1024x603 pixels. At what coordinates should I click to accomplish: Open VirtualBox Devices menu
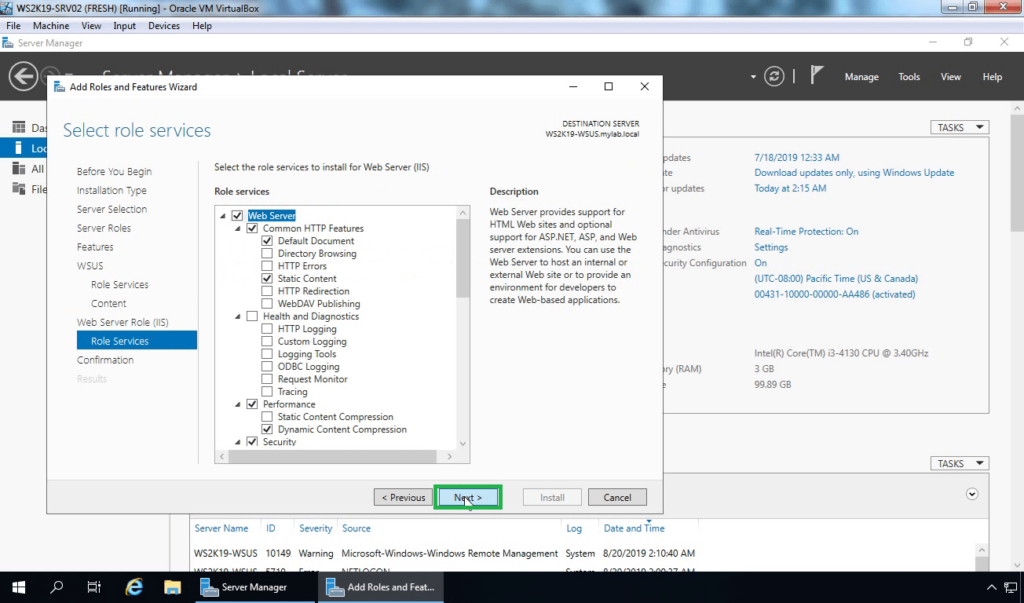164,25
